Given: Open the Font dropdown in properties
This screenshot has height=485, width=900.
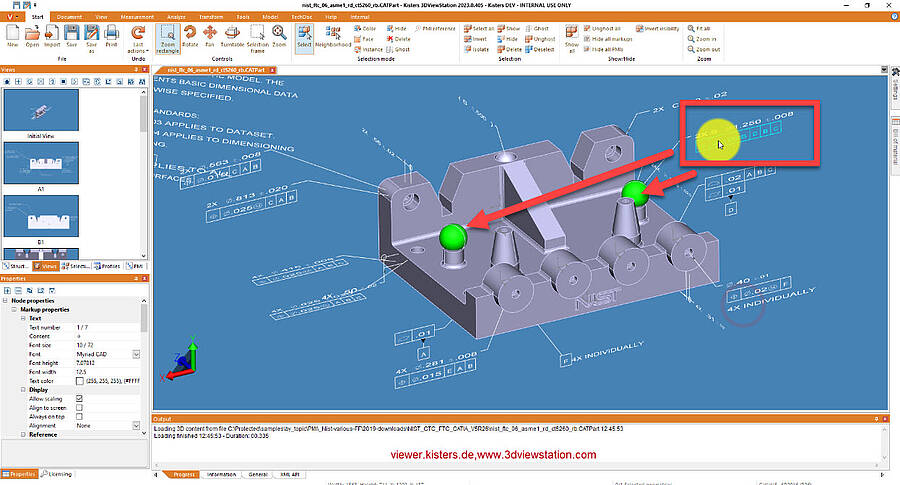Looking at the screenshot, I should tap(136, 354).
